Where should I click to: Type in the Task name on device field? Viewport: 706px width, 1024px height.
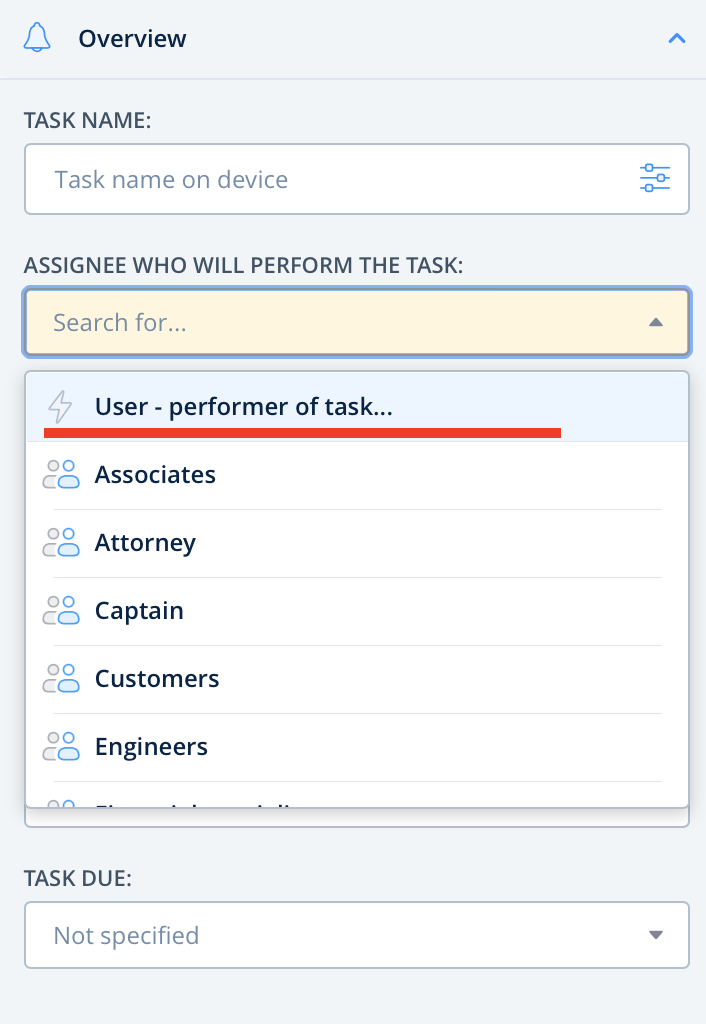coord(320,180)
